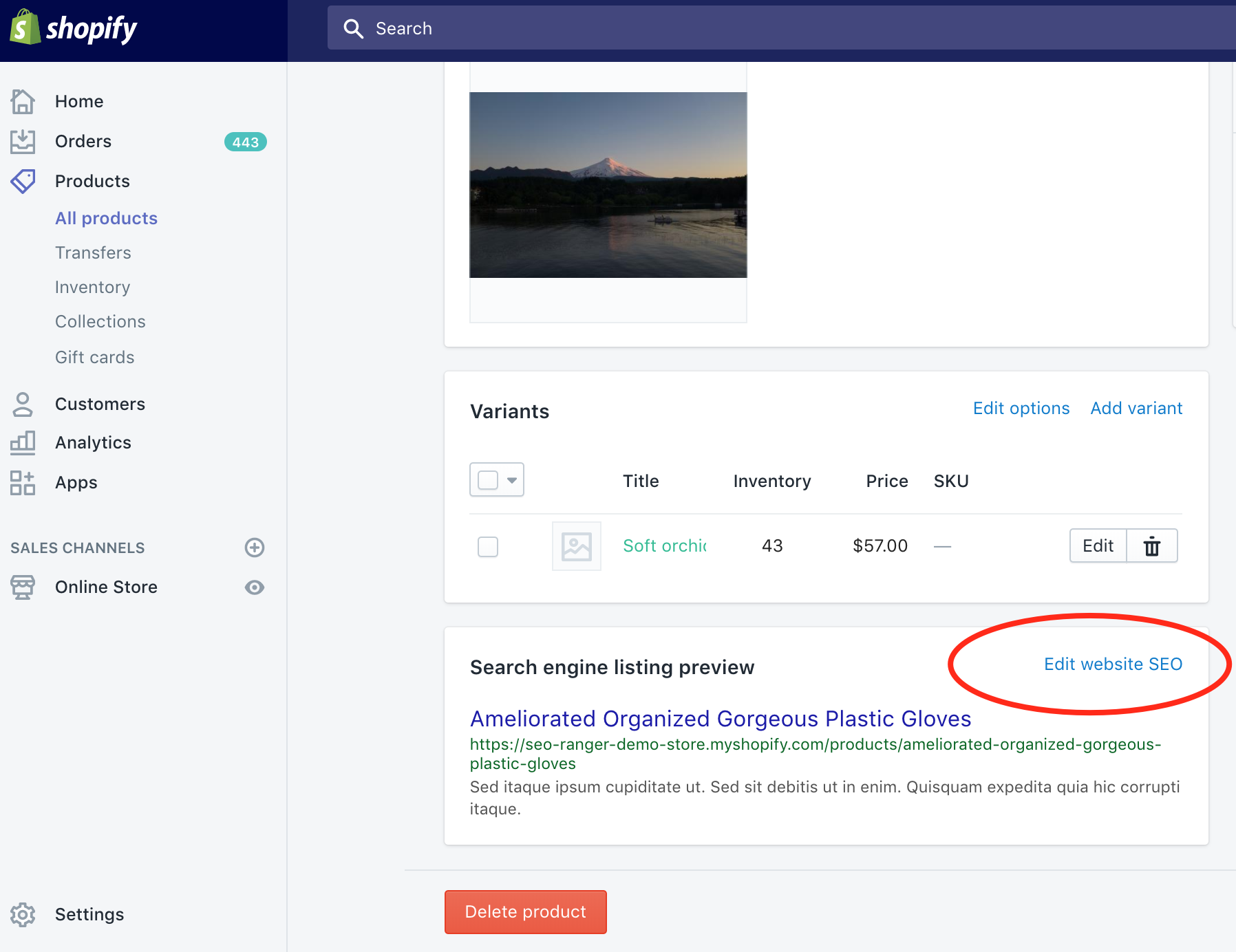Navigate to Collections in the sidebar
This screenshot has width=1236, height=952.
tap(100, 321)
